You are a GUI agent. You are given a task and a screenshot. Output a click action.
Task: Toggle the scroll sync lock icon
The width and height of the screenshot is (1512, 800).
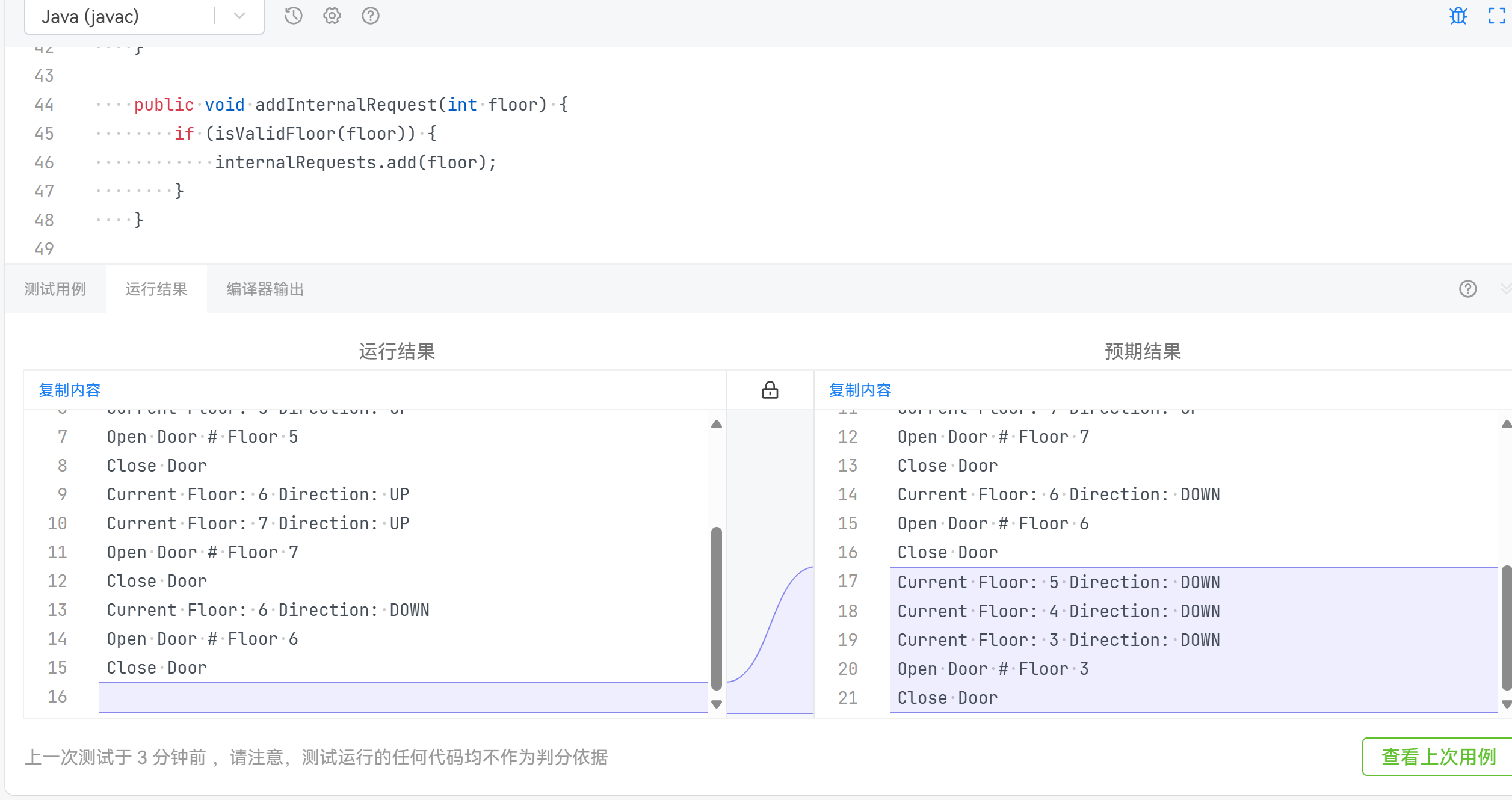770,390
